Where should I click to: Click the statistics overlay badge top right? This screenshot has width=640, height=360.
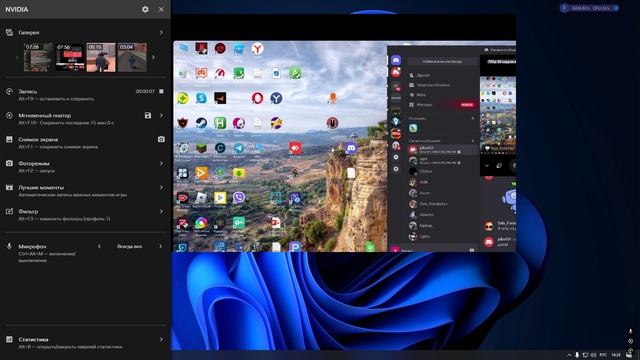pyautogui.click(x=590, y=8)
